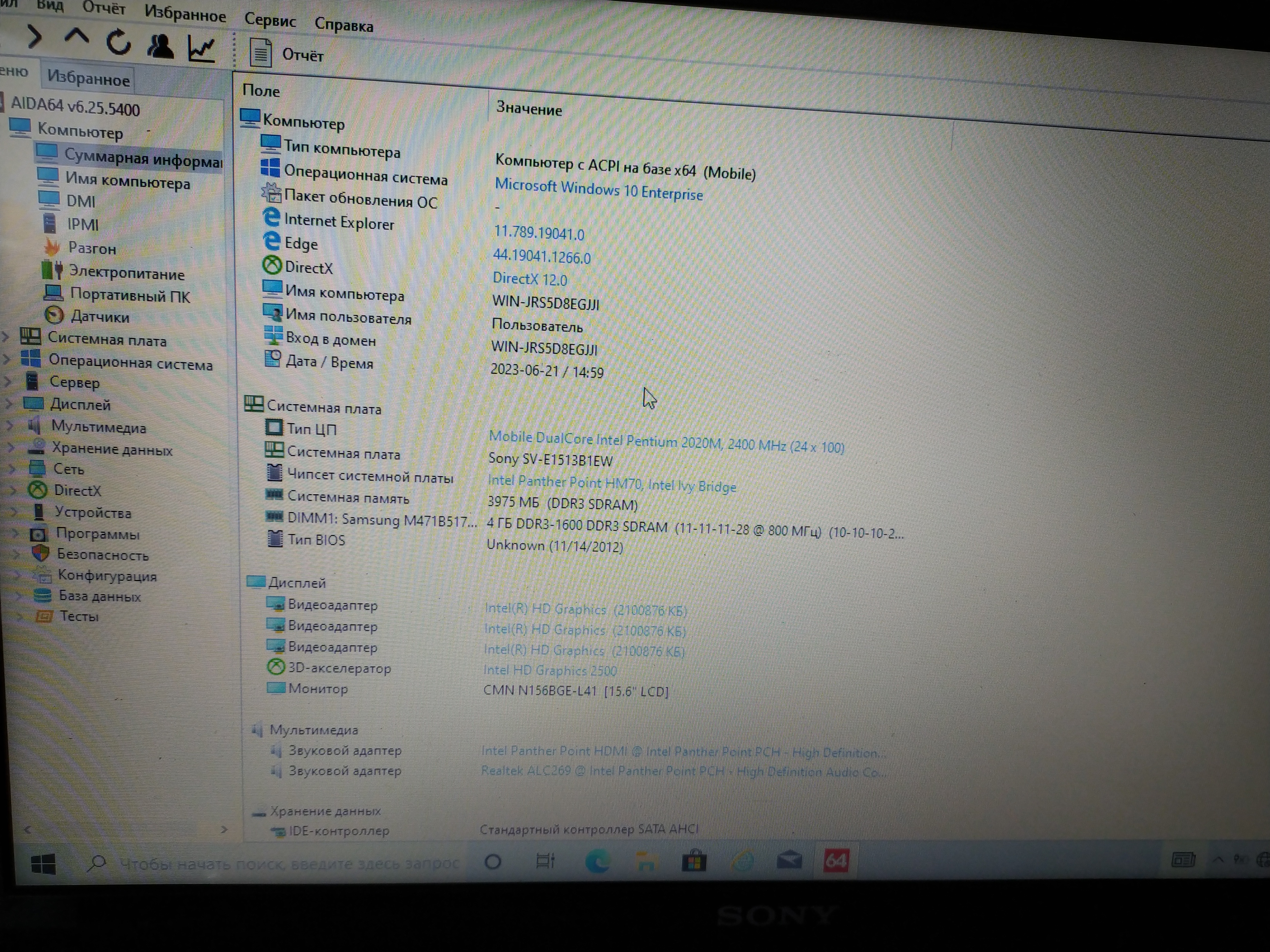The height and width of the screenshot is (952, 1270).
Task: Open the Сервис menu
Action: click(270, 20)
